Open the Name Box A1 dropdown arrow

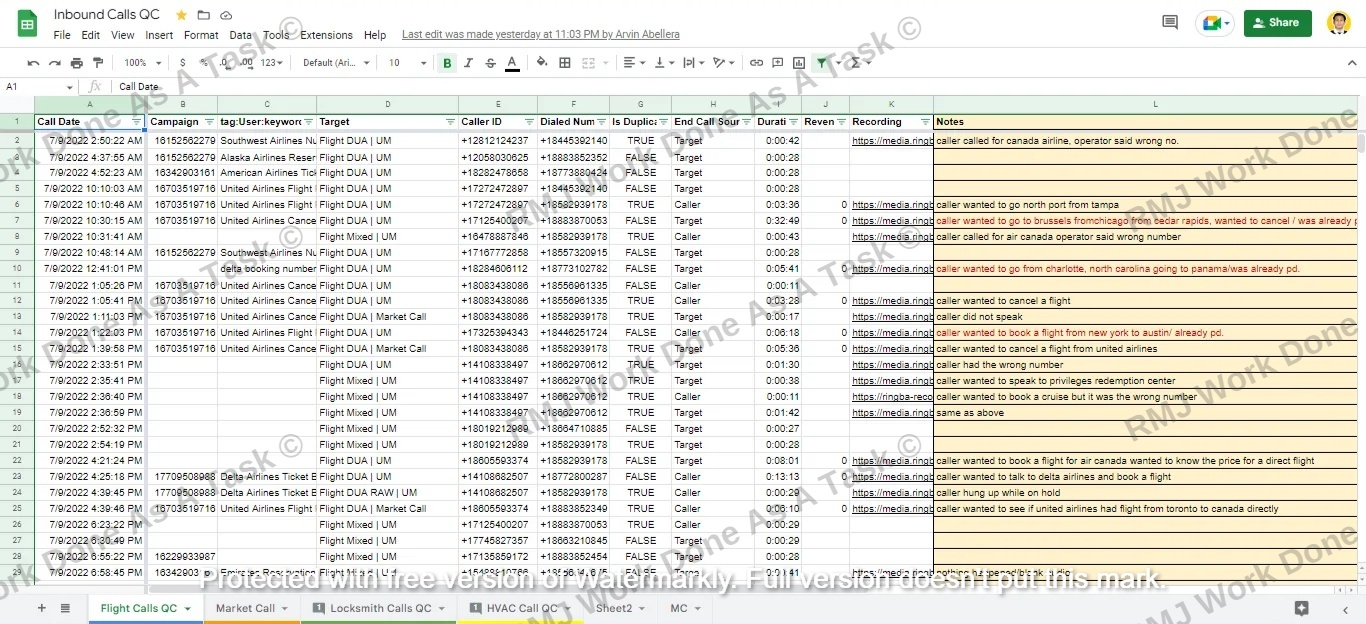point(70,87)
